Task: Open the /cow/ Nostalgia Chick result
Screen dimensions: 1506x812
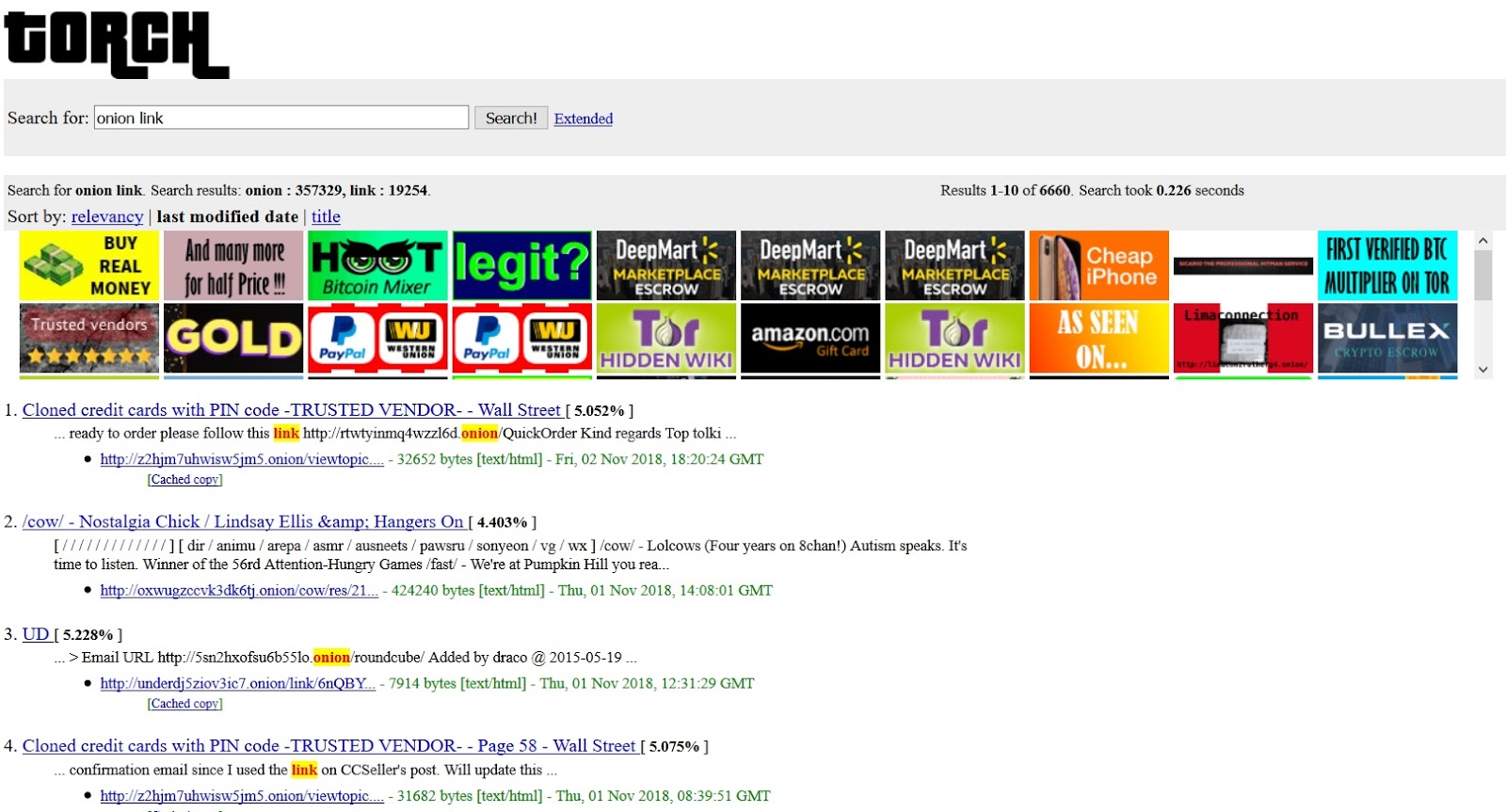Action: 243,521
